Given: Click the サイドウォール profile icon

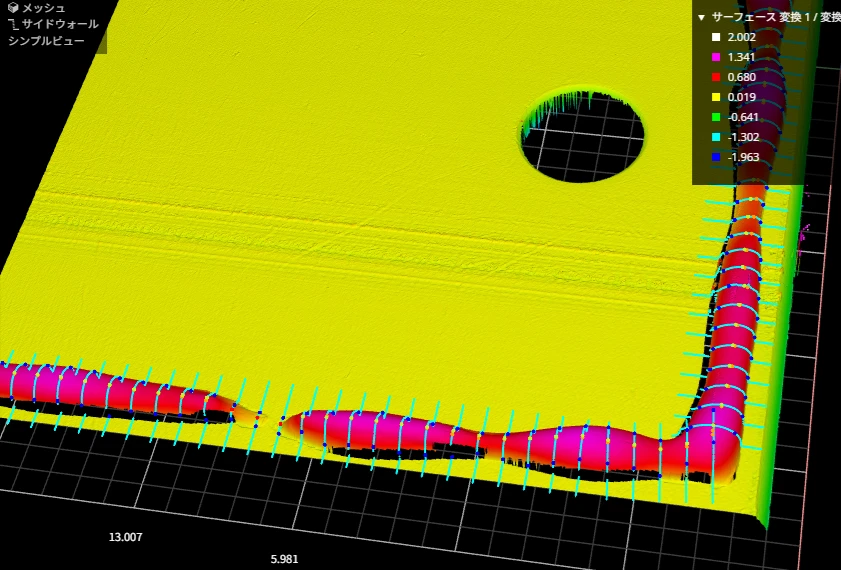Looking at the screenshot, I should click(13, 24).
